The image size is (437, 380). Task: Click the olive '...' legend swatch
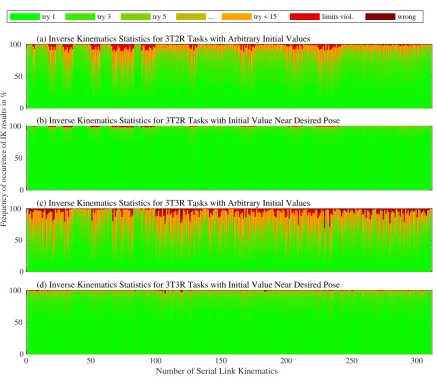191,16
